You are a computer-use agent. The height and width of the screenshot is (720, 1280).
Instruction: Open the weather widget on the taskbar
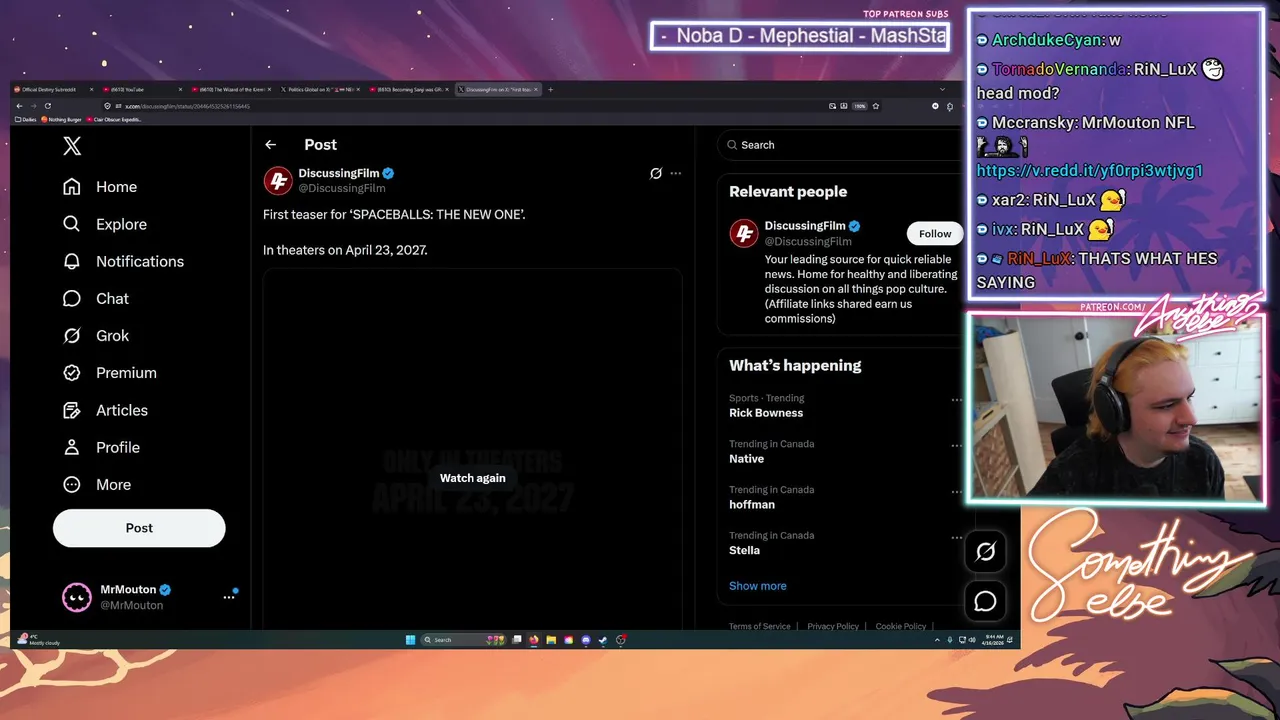point(40,640)
